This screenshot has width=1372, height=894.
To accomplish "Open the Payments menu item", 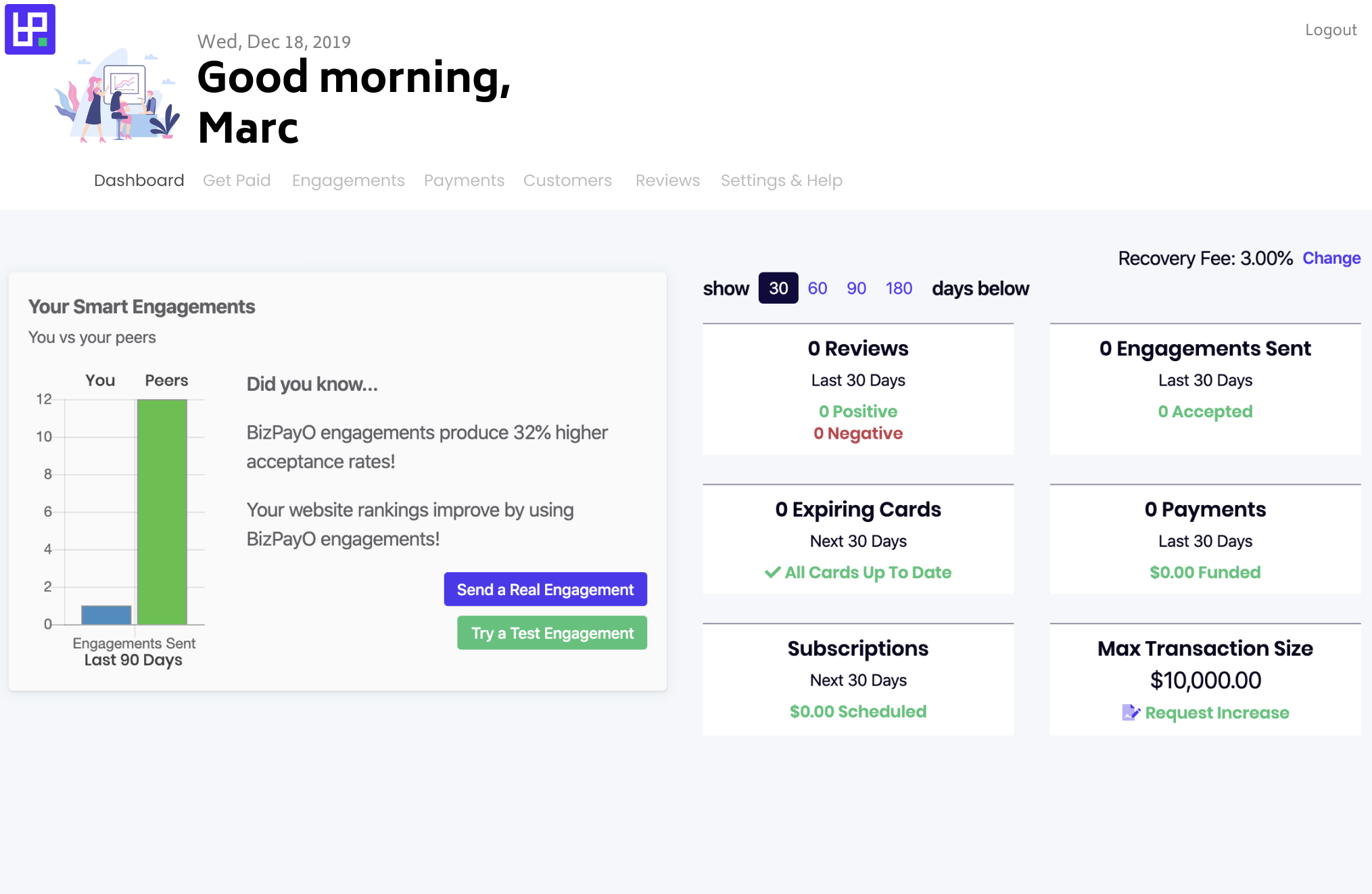I will [x=464, y=181].
